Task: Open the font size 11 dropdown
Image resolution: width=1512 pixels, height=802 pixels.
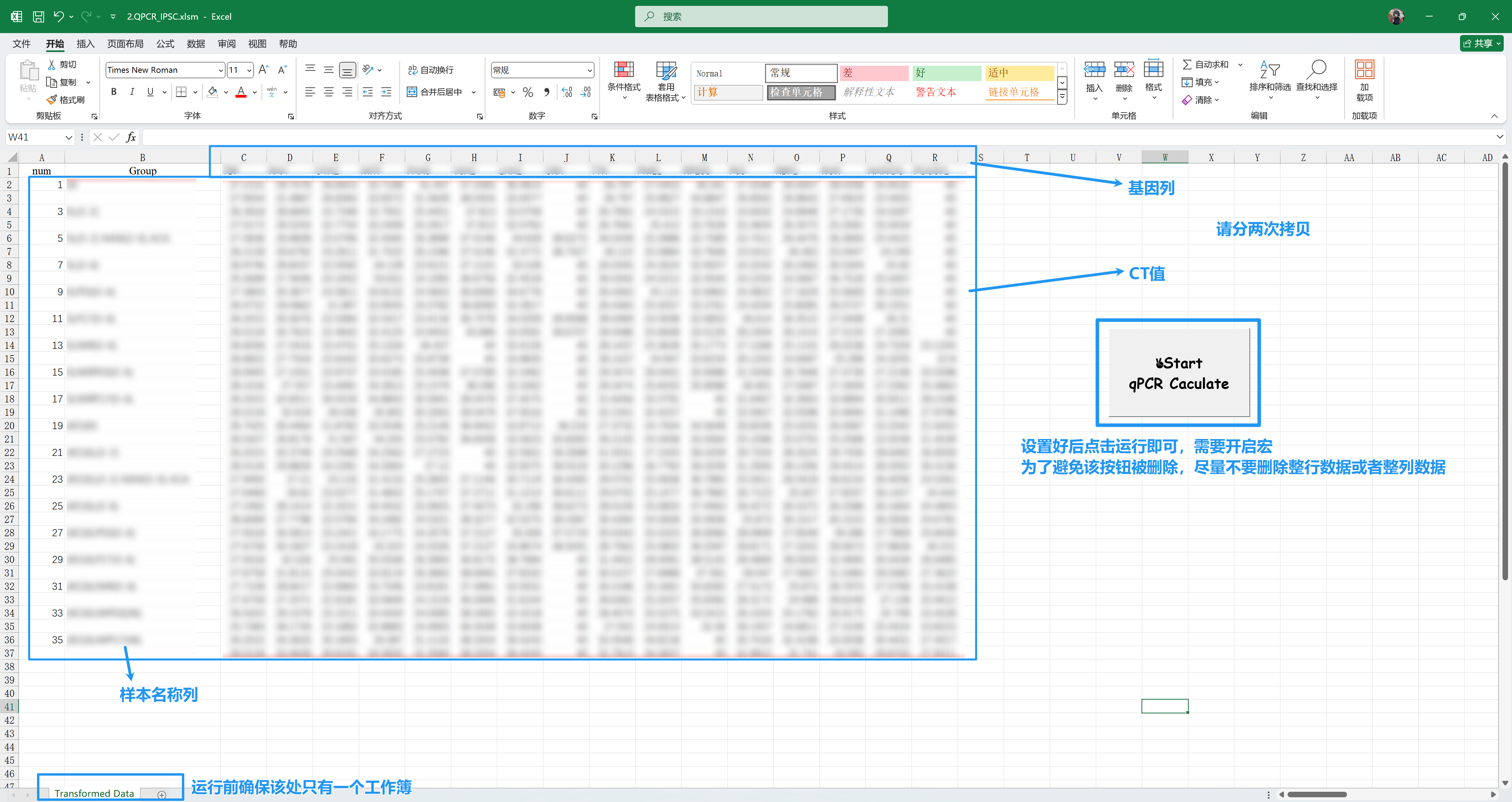Action: pyautogui.click(x=249, y=70)
